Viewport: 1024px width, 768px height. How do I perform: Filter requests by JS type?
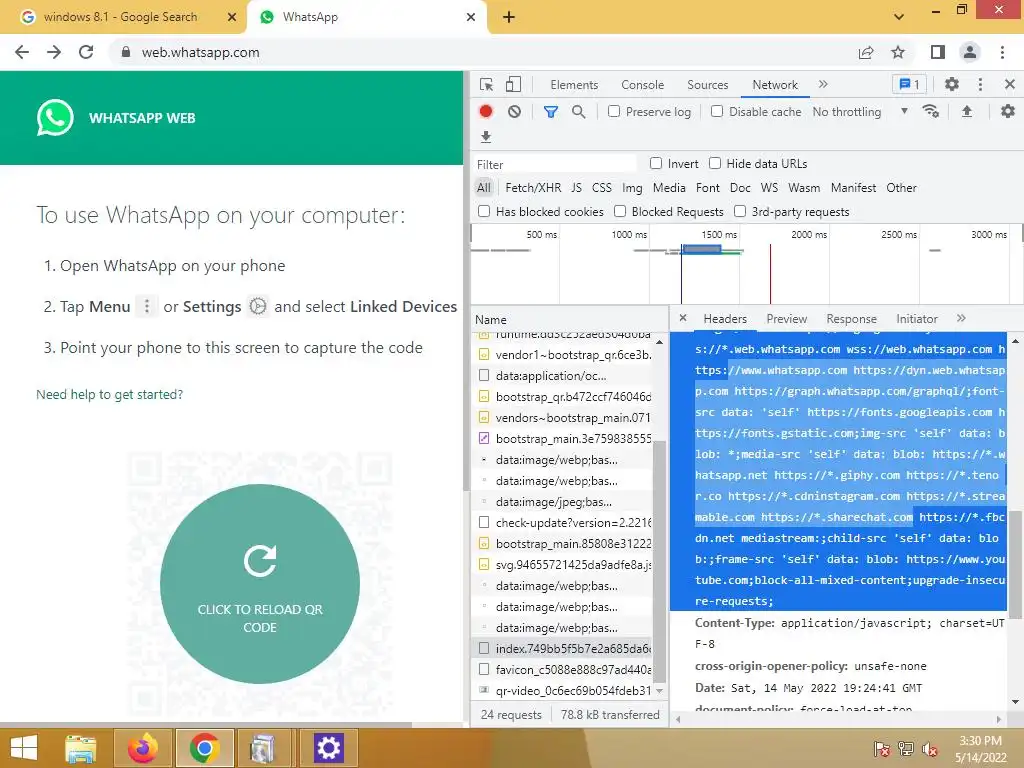(576, 188)
